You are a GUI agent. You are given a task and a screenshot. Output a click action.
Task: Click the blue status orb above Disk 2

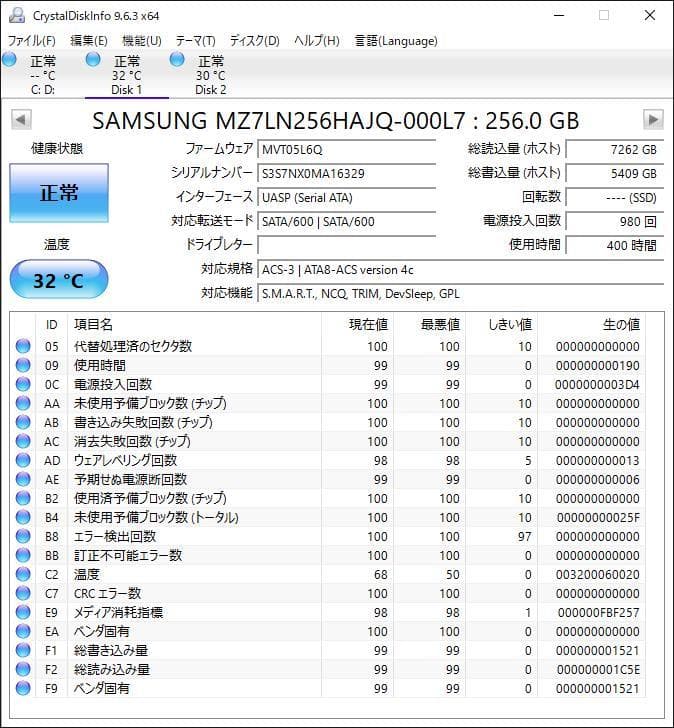177,59
